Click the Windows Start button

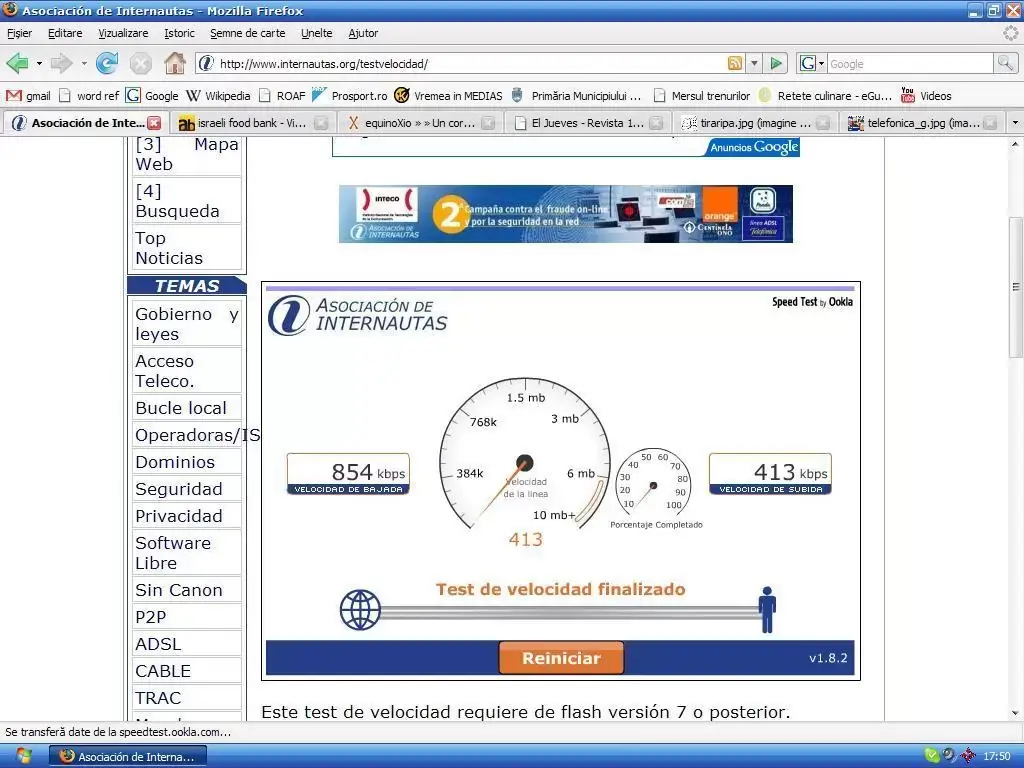[23, 756]
